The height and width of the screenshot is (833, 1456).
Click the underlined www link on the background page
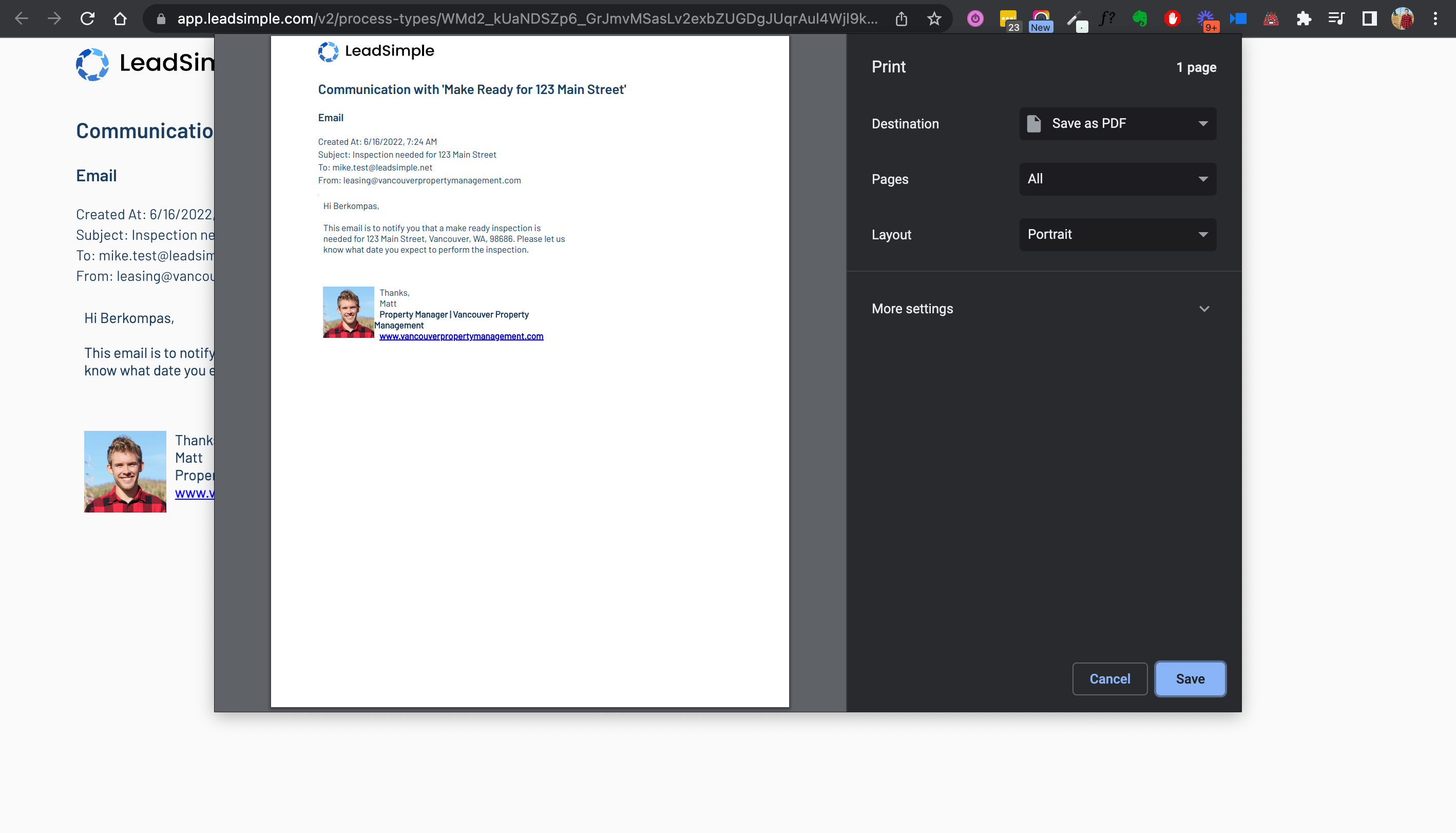point(195,493)
